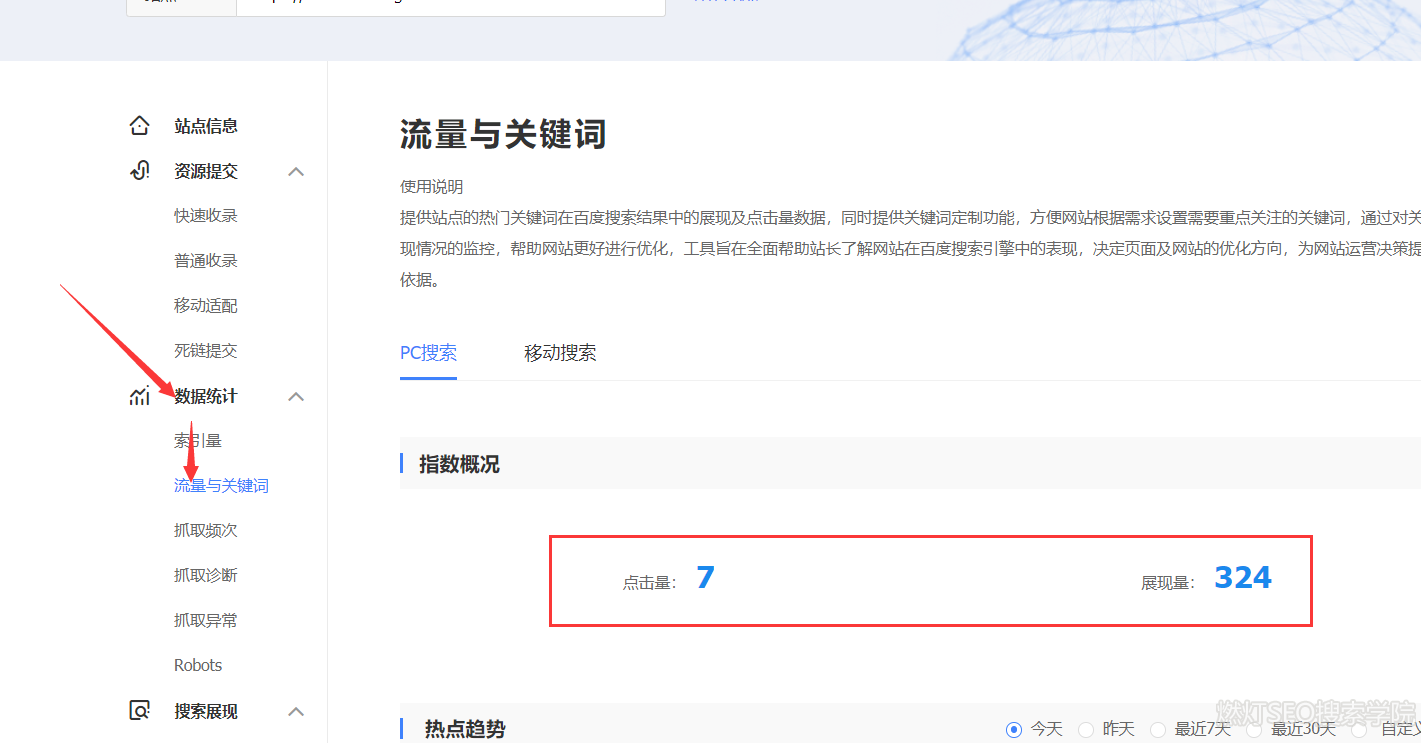Click the search icon beside 搜索展现
This screenshot has width=1421, height=743.
[x=140, y=711]
